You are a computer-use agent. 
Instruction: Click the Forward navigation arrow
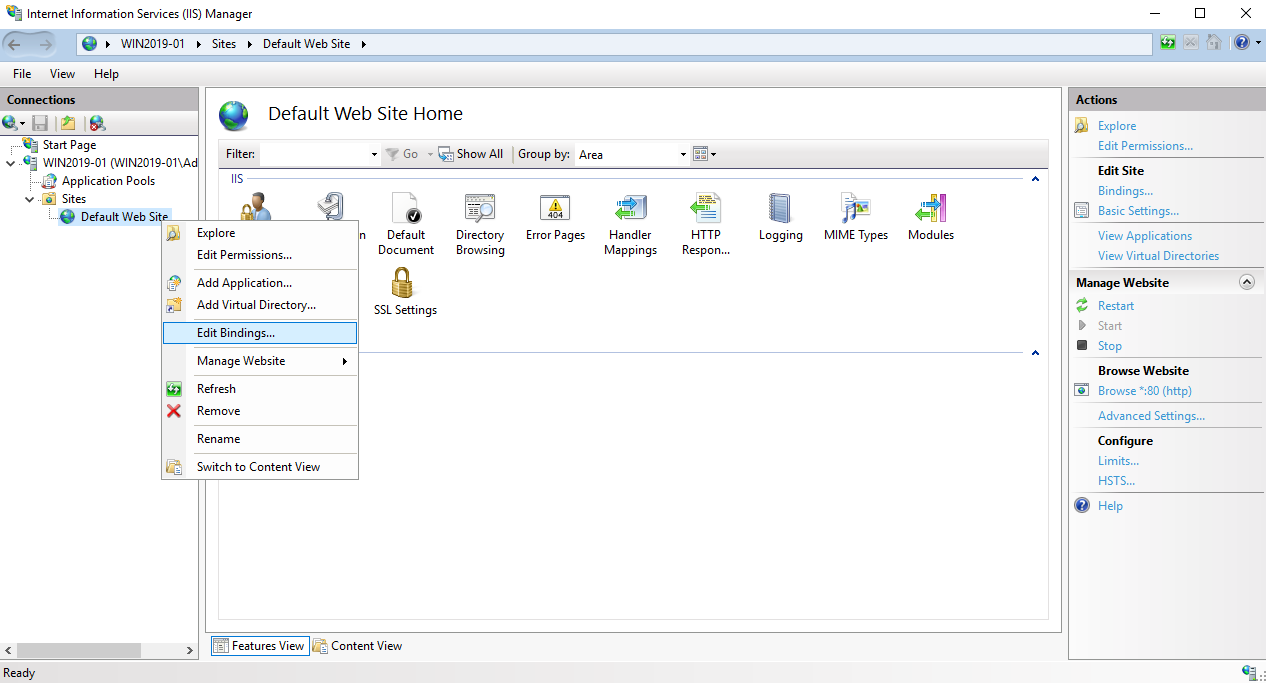point(45,43)
